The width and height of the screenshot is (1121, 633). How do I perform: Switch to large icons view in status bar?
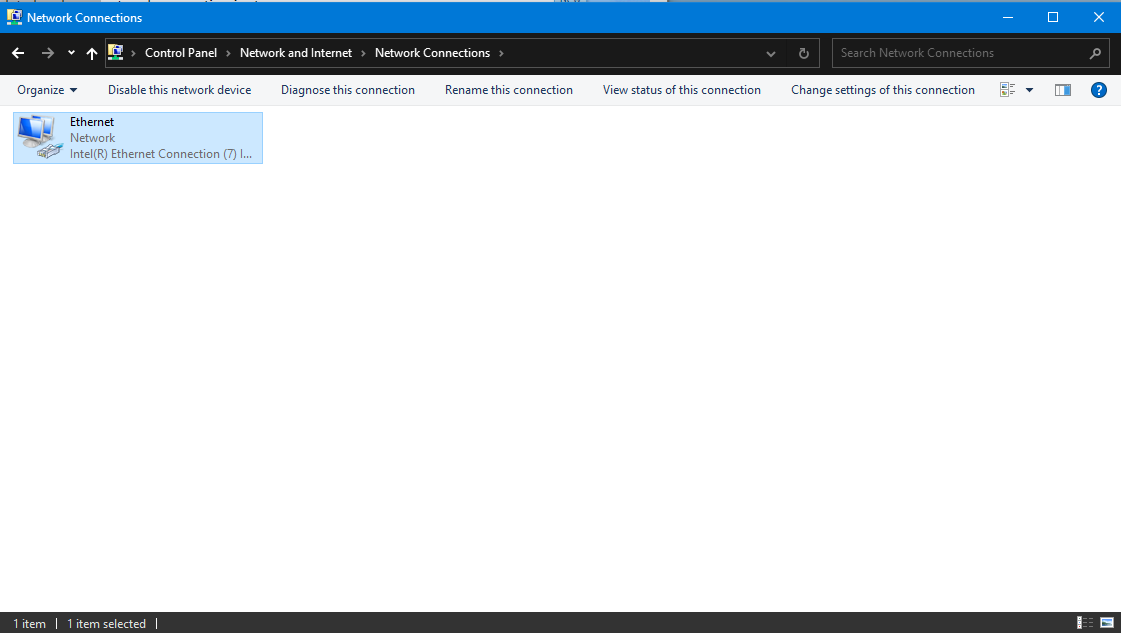pyautogui.click(x=1107, y=623)
